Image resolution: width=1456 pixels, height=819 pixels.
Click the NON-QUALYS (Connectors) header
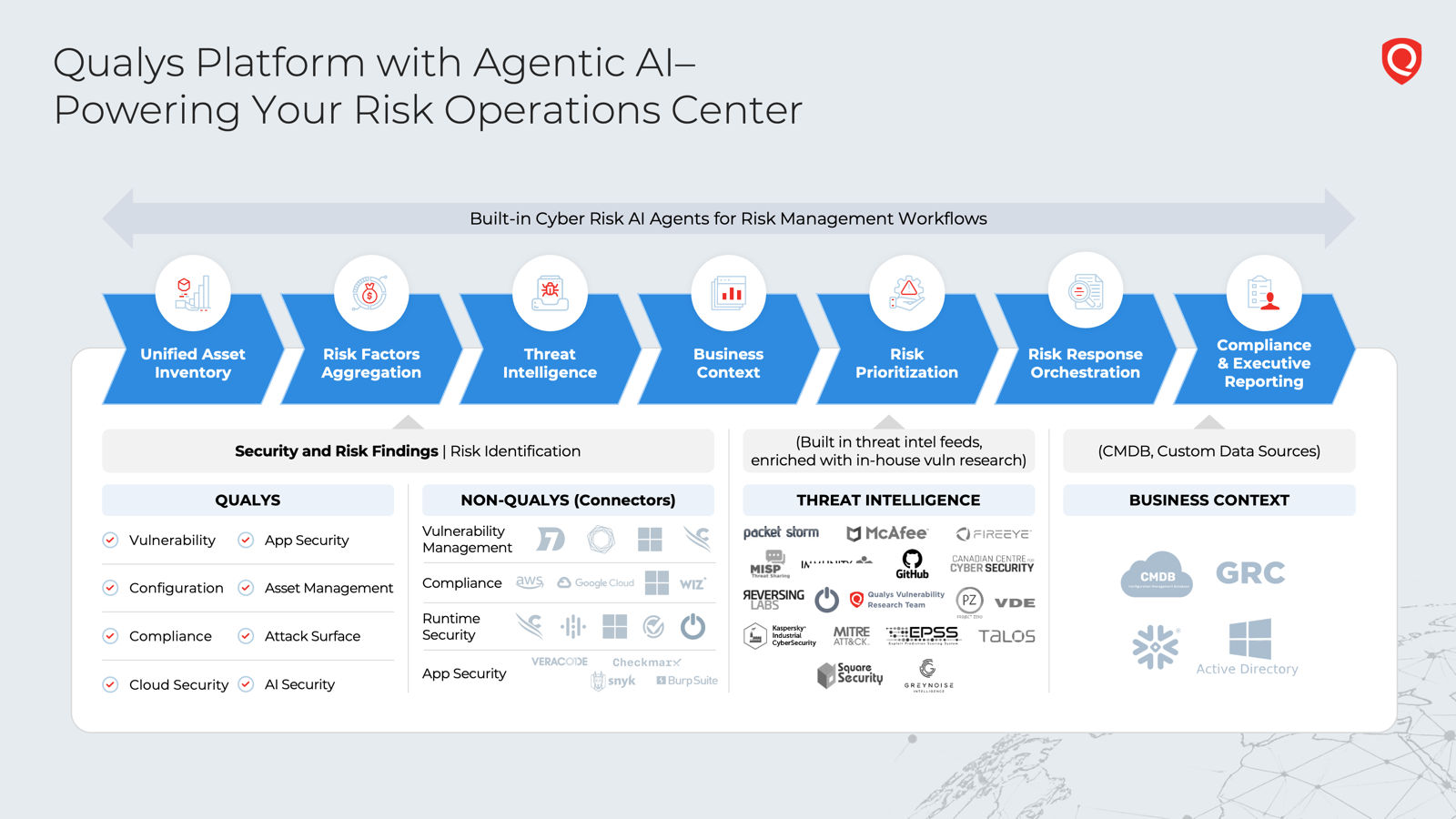tap(569, 500)
